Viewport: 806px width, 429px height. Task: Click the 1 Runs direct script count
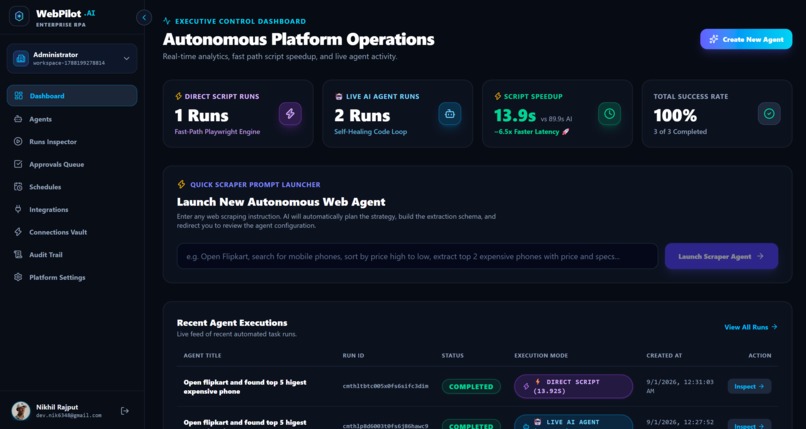click(202, 116)
